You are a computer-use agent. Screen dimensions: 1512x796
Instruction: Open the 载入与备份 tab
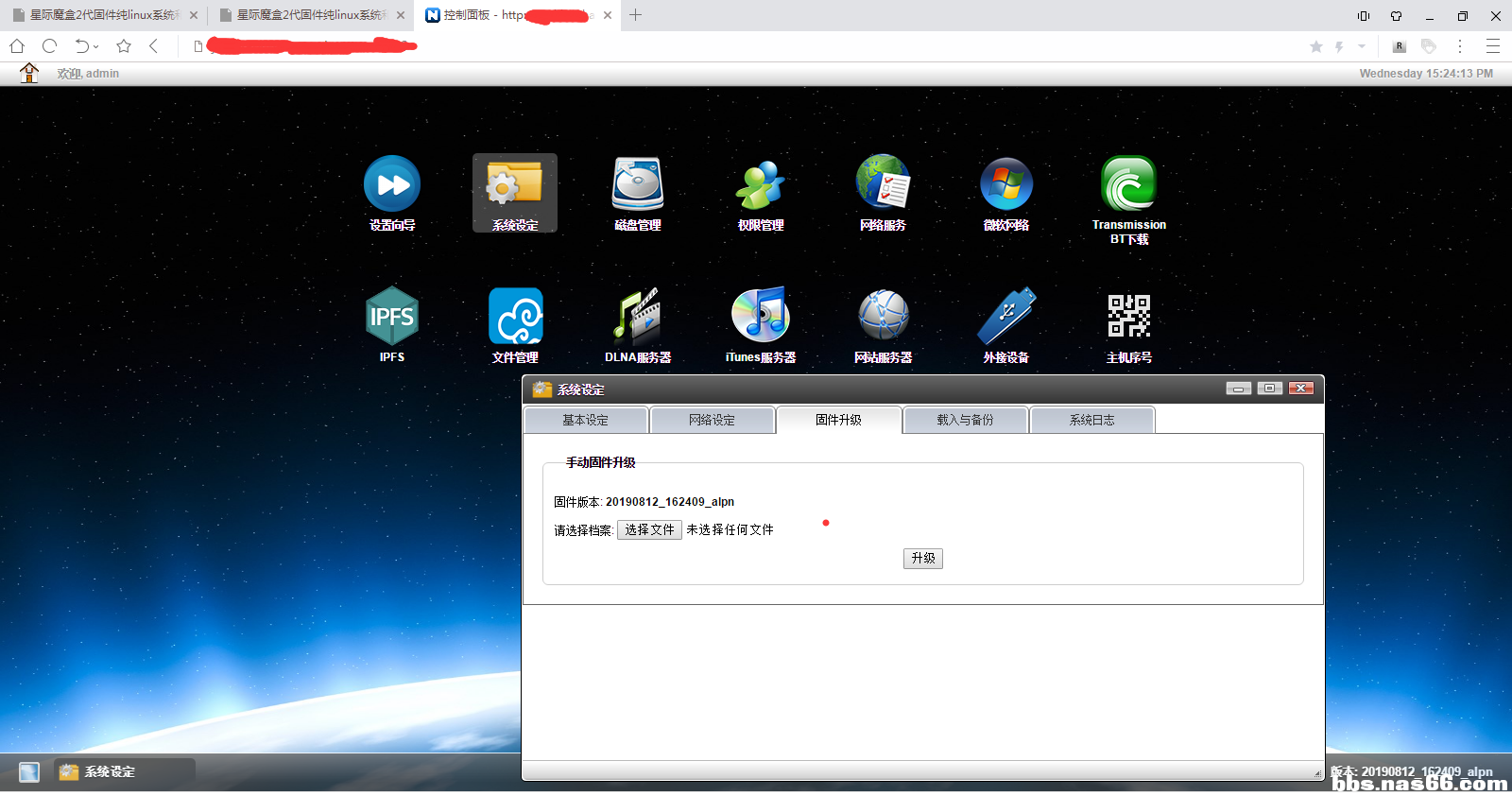tap(965, 420)
